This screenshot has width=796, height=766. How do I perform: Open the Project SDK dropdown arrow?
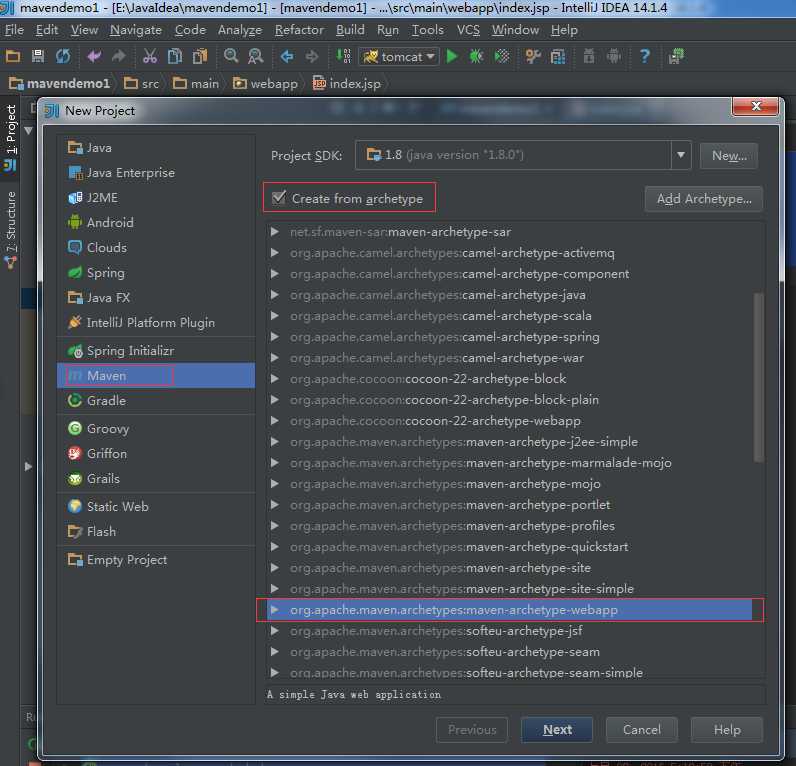coord(681,155)
